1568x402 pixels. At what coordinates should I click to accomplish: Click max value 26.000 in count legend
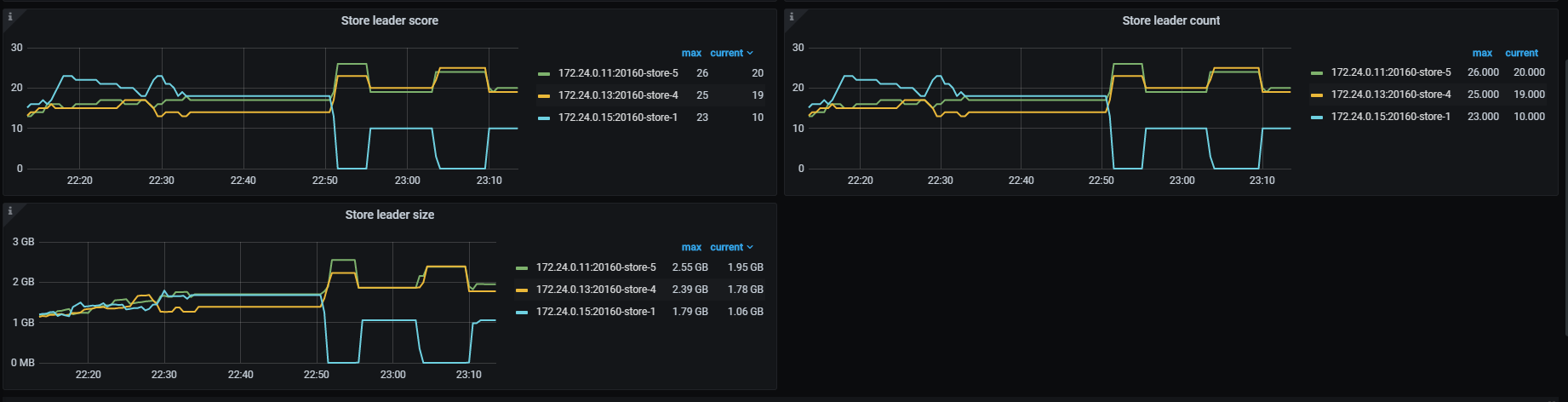tap(1483, 72)
